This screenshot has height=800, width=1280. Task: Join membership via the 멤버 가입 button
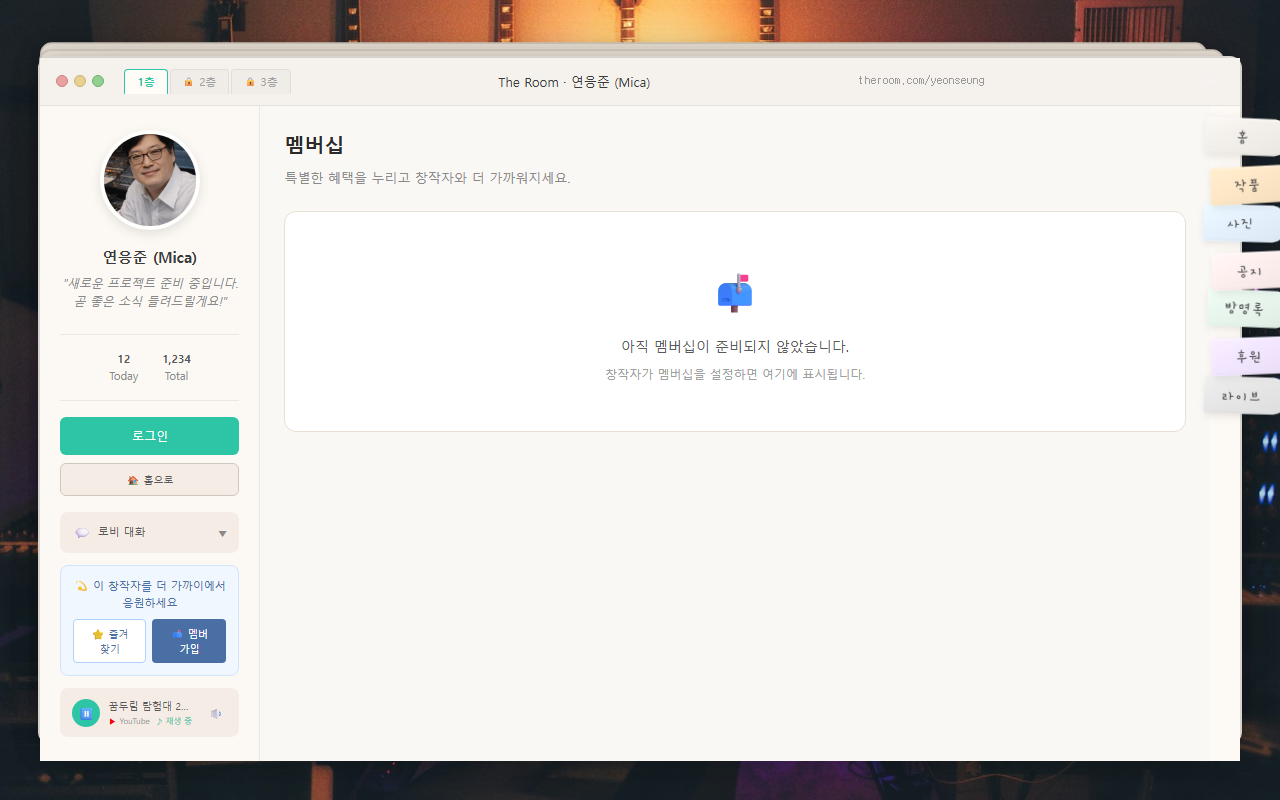[x=189, y=640]
